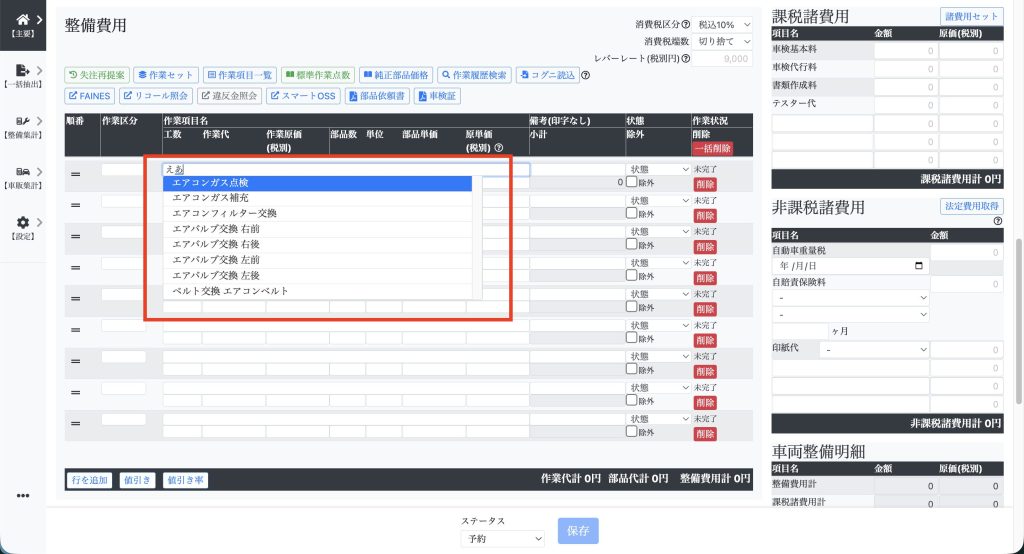Click the help icon next to 消費税区分
Image resolution: width=1024 pixels, height=554 pixels.
(x=685, y=24)
